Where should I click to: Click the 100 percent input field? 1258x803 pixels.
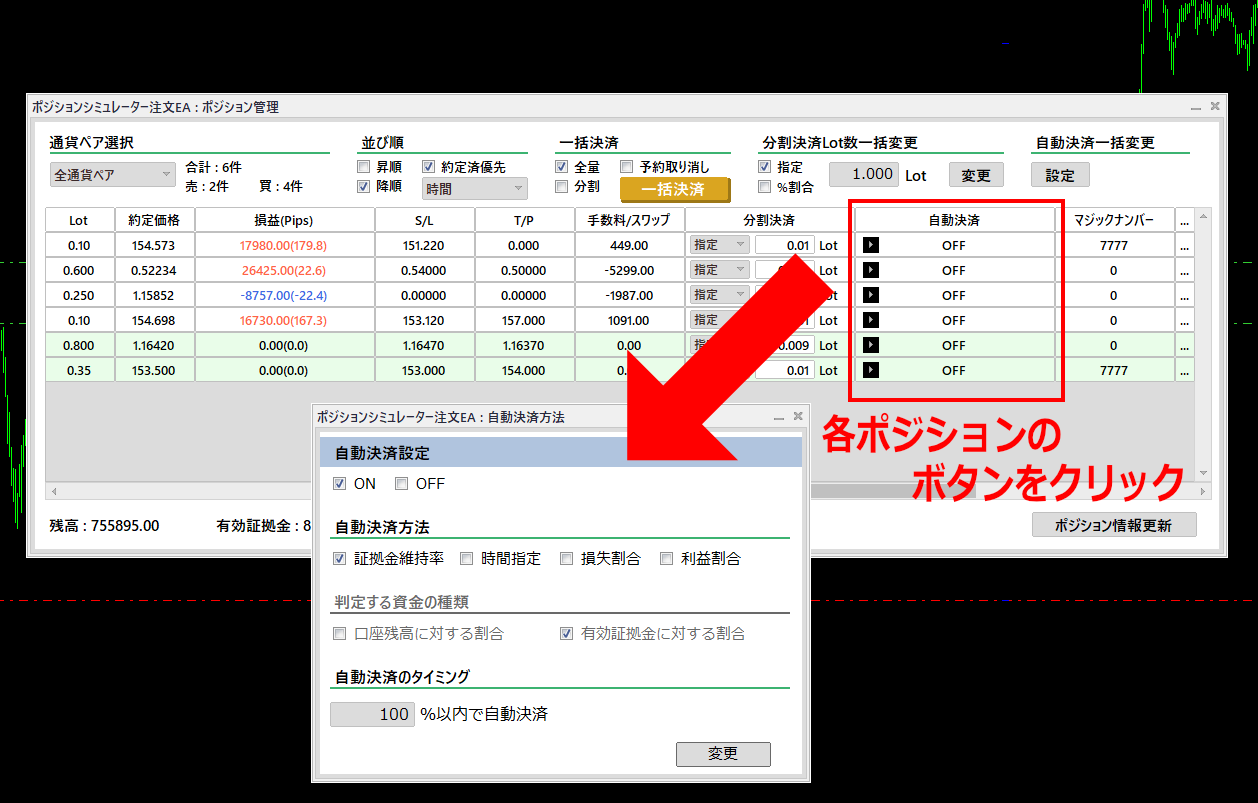pos(372,714)
